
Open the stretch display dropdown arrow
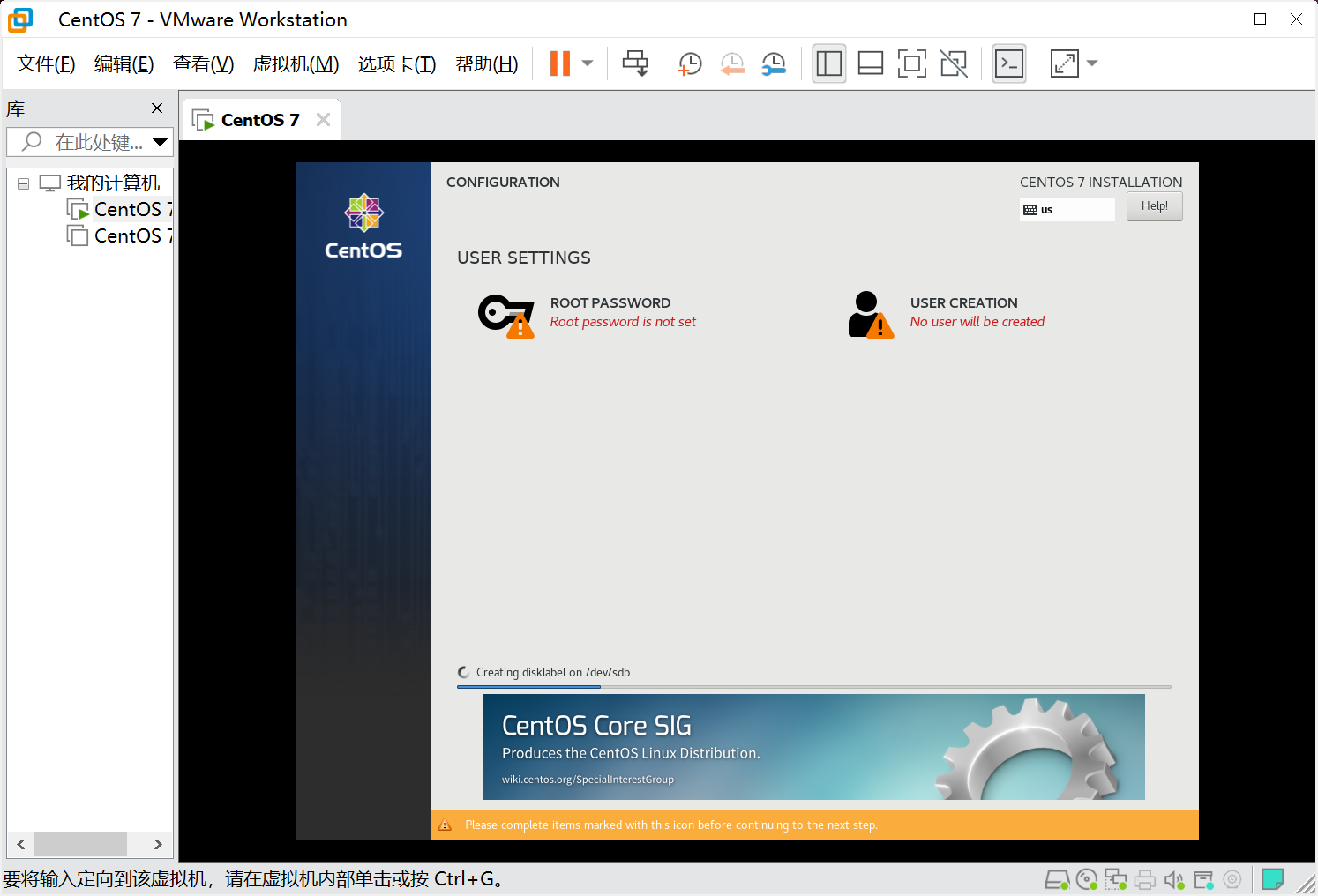(x=1092, y=63)
